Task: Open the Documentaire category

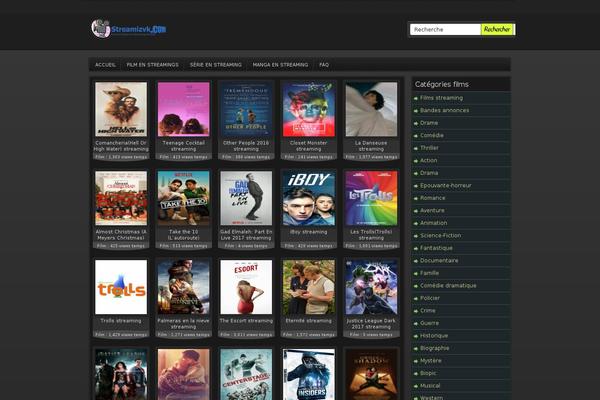Action: (439, 260)
